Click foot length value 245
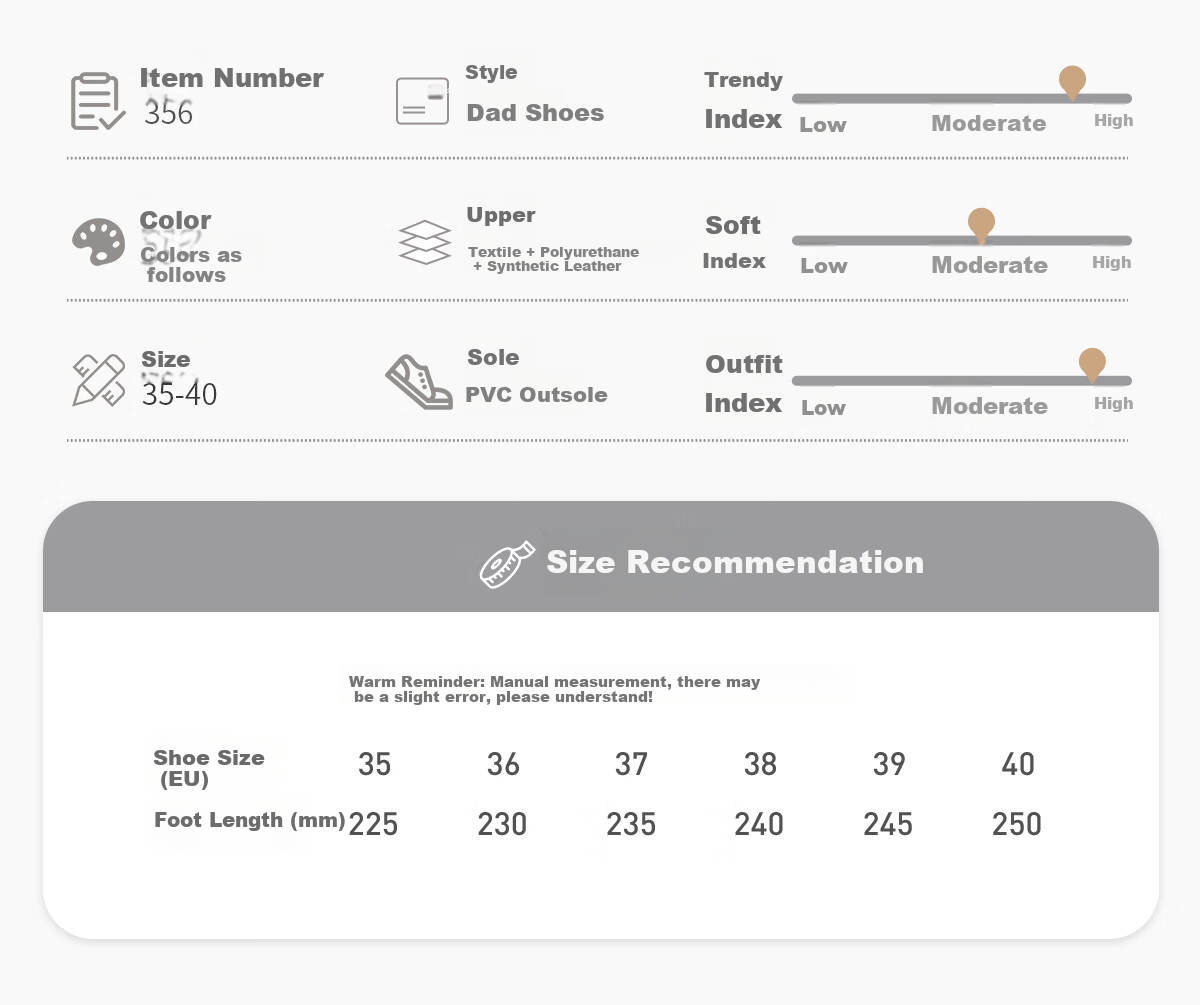 coord(888,825)
